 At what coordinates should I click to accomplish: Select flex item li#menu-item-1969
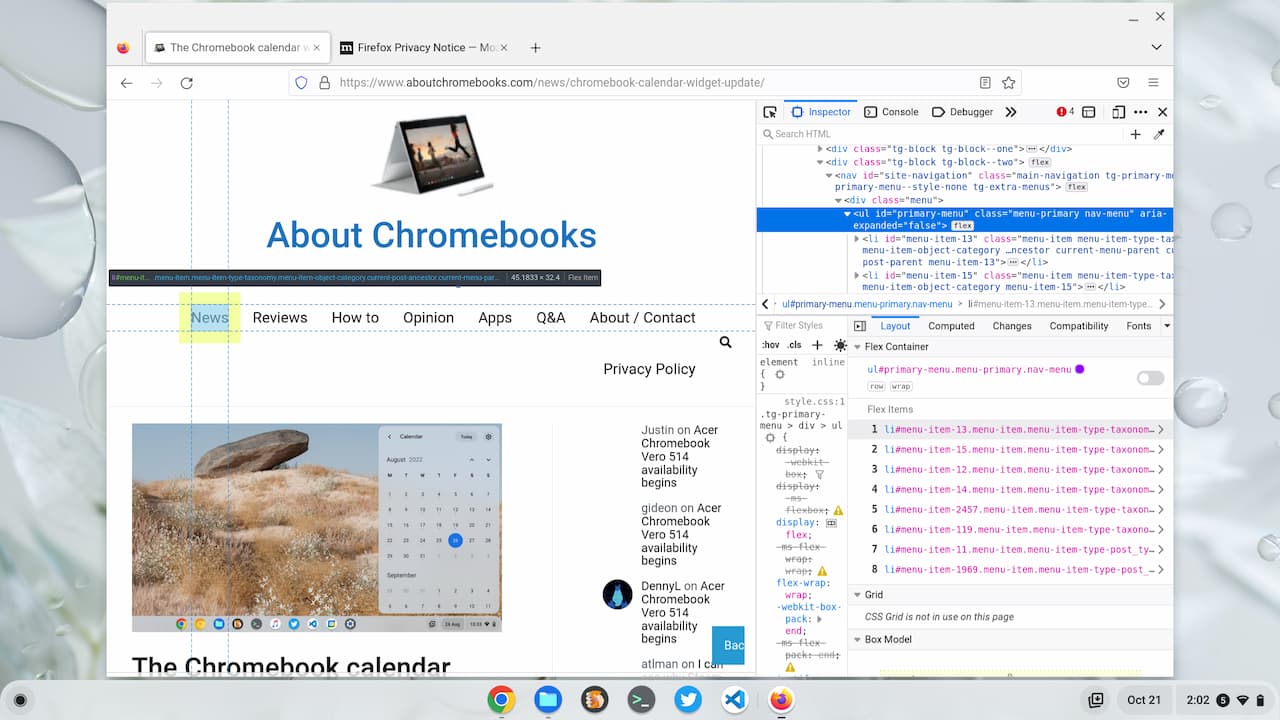pos(1010,569)
